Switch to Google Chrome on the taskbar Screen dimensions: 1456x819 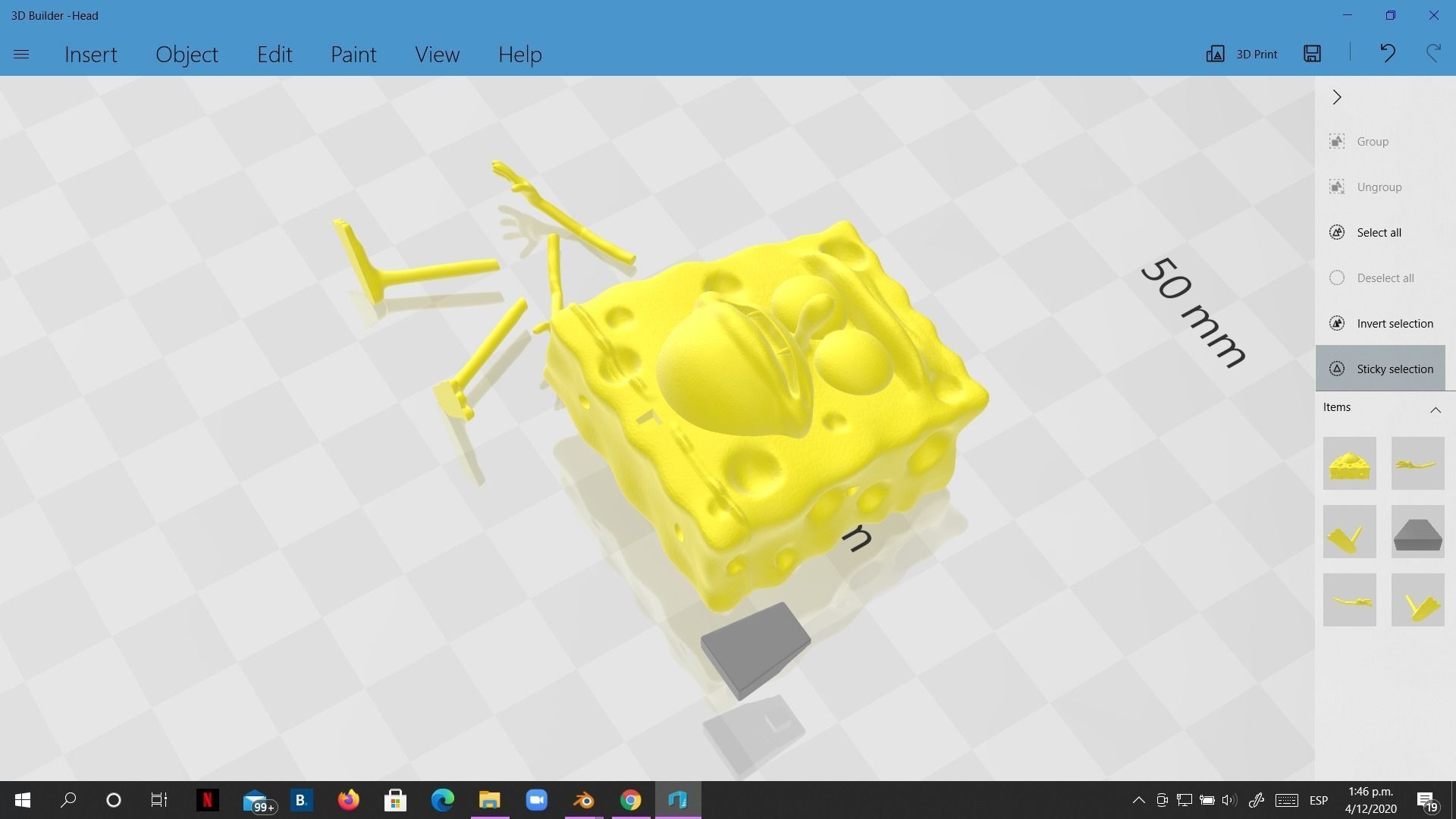coord(631,800)
